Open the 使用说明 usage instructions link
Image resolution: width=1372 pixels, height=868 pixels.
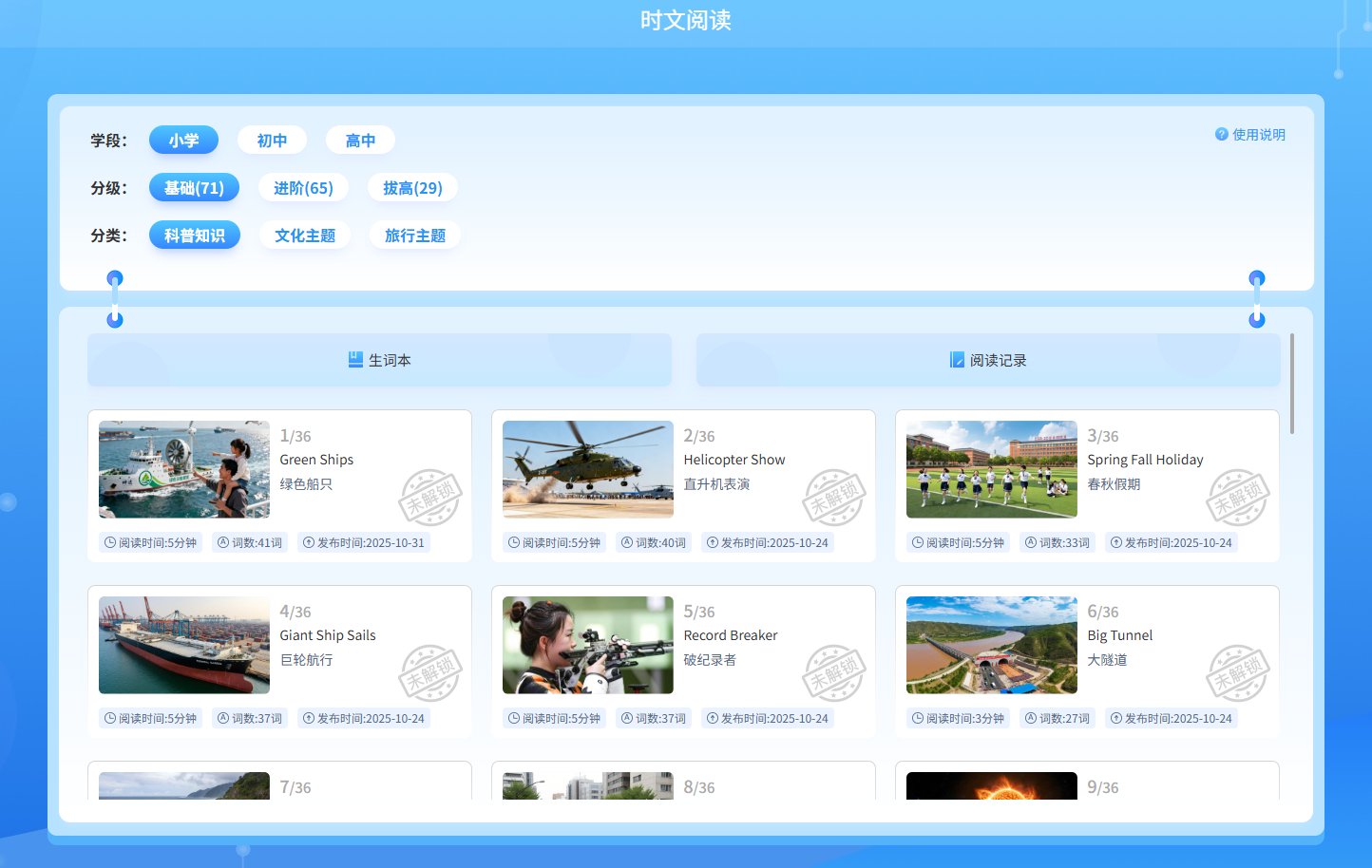click(1258, 135)
